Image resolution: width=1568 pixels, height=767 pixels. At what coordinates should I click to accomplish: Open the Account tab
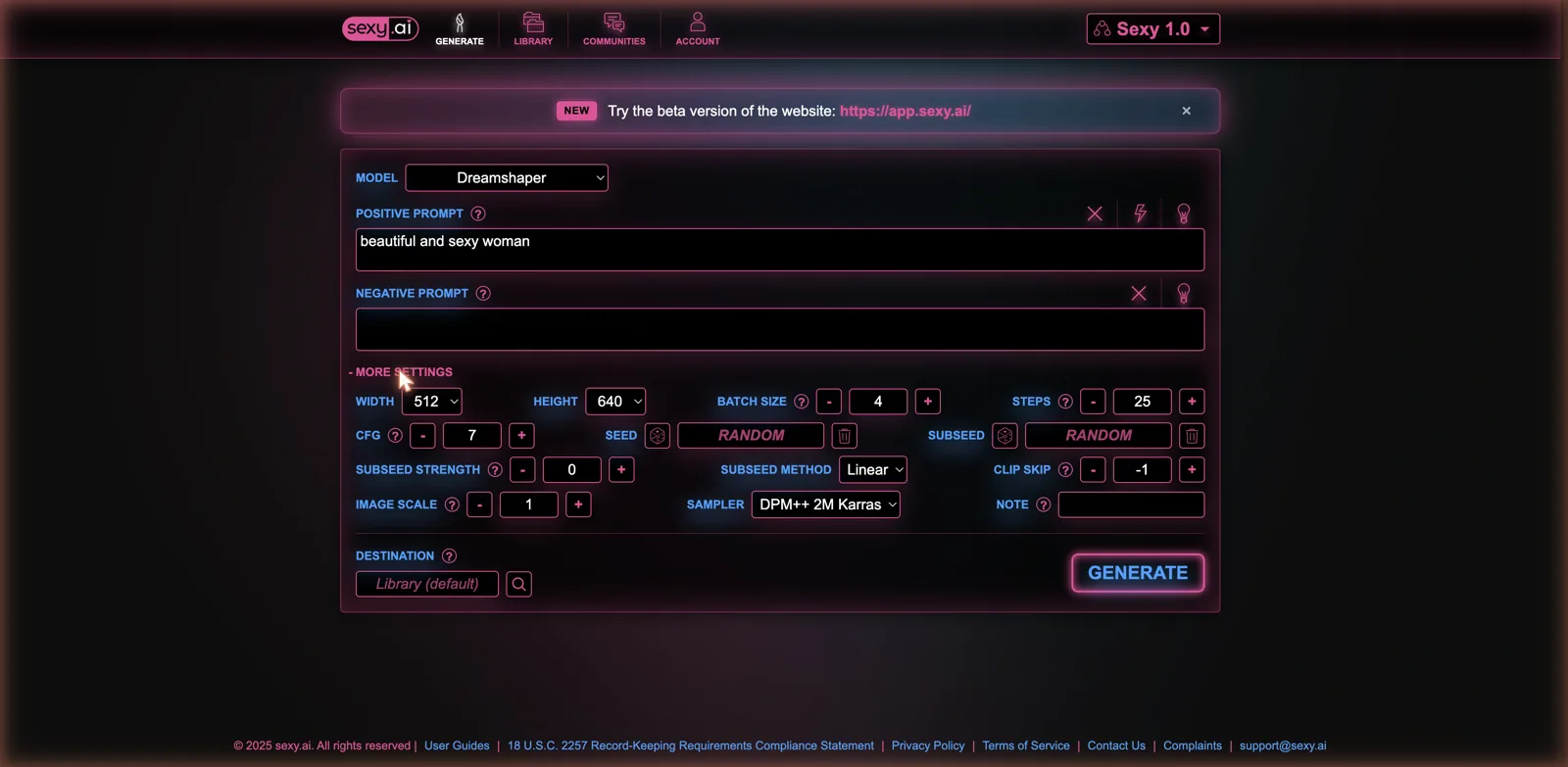(x=698, y=28)
